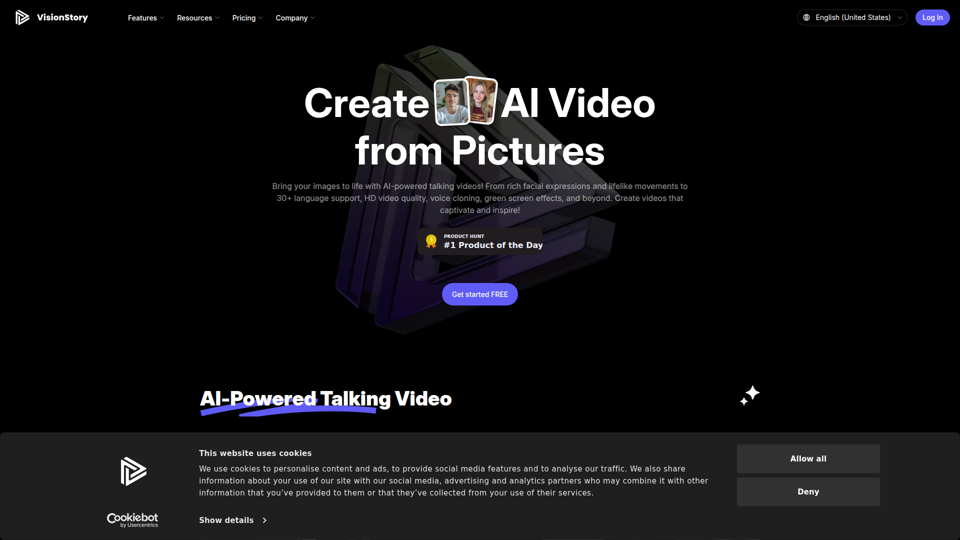The width and height of the screenshot is (960, 540).
Task: Click the sparkle stars icon
Action: coord(749,395)
